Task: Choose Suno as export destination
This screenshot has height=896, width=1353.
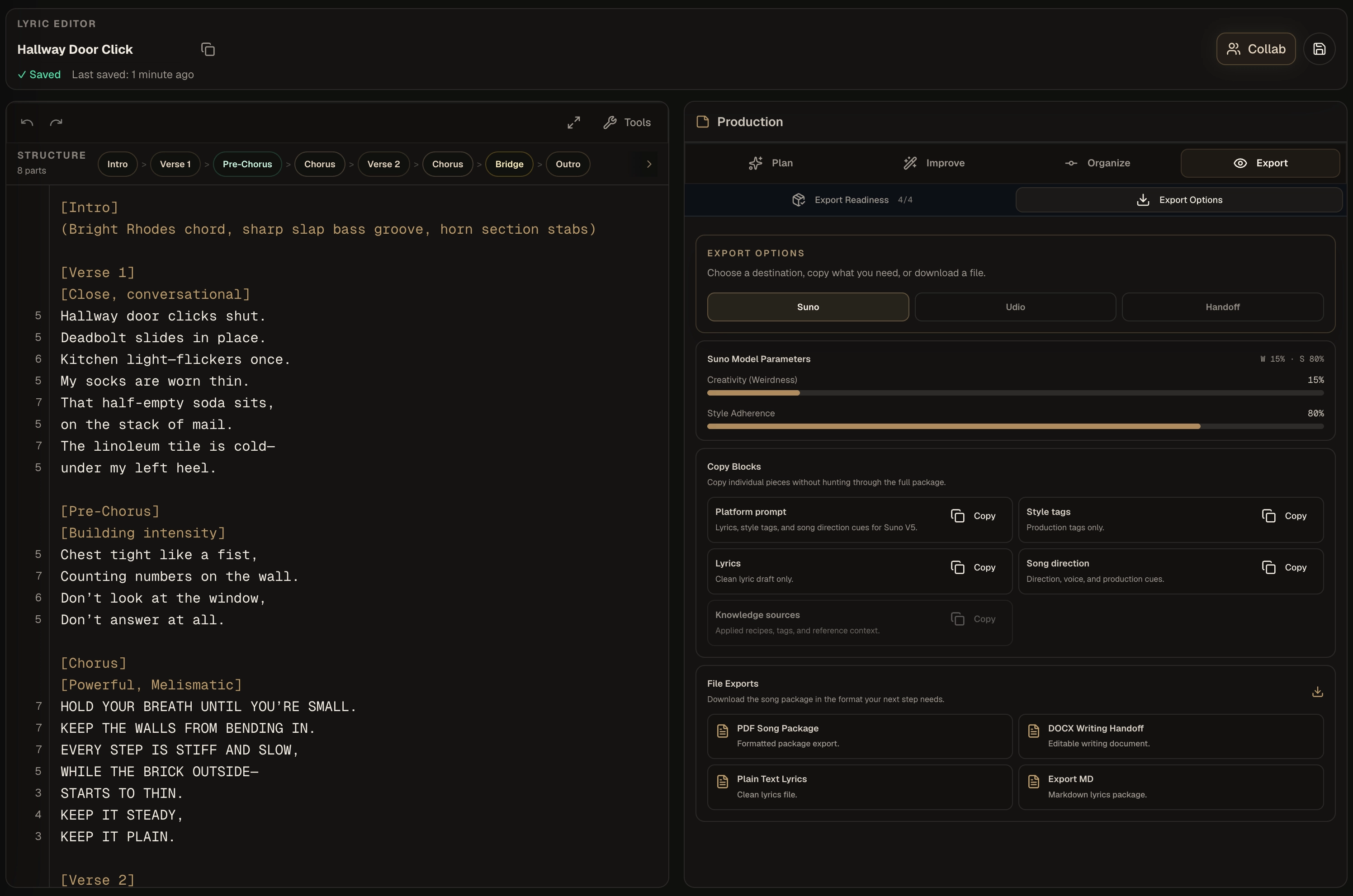Action: (x=808, y=307)
